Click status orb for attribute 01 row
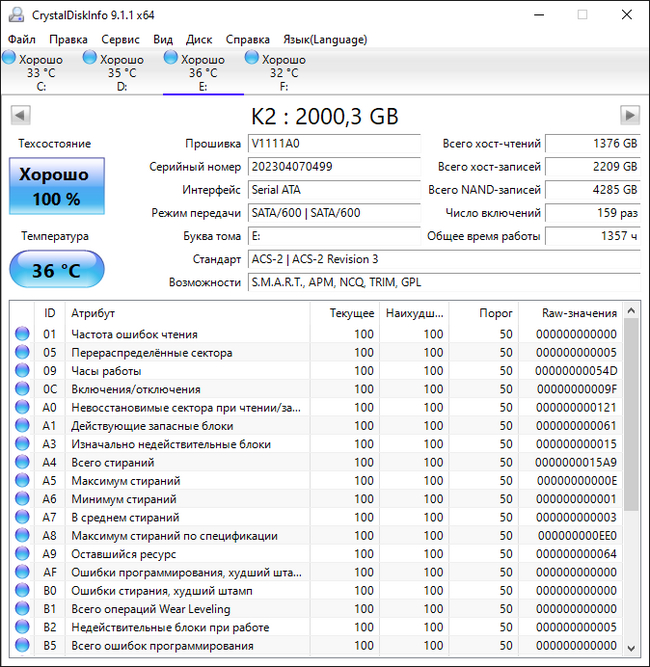 [x=22, y=335]
